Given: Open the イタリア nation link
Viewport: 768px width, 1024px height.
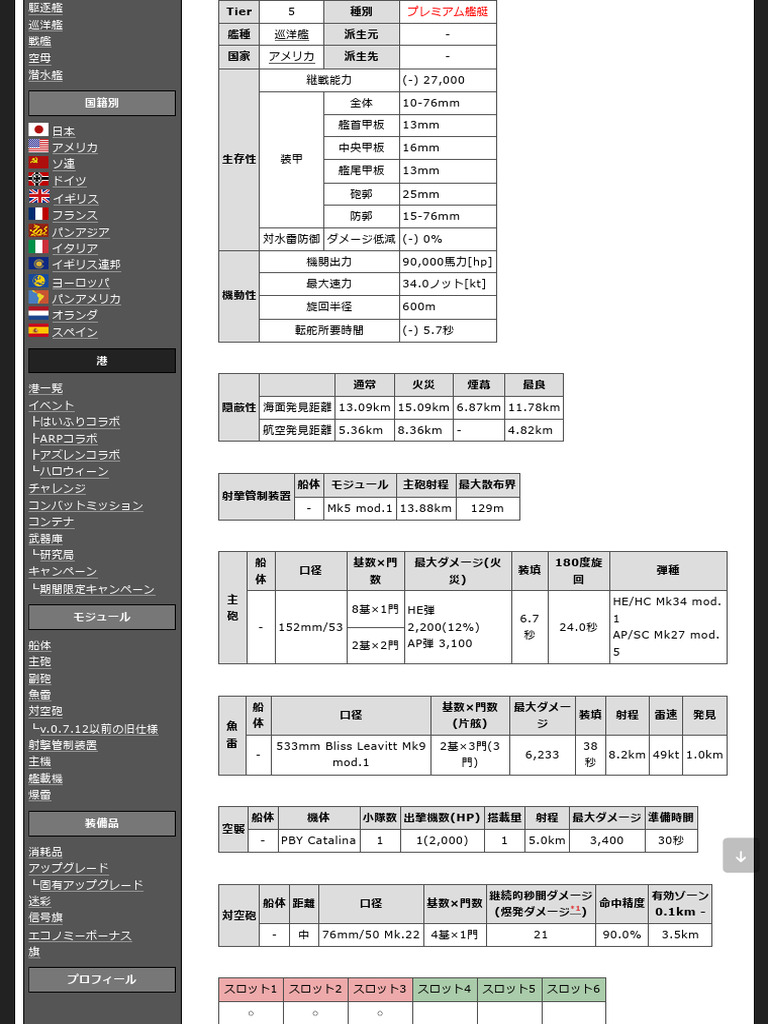Looking at the screenshot, I should (75, 248).
